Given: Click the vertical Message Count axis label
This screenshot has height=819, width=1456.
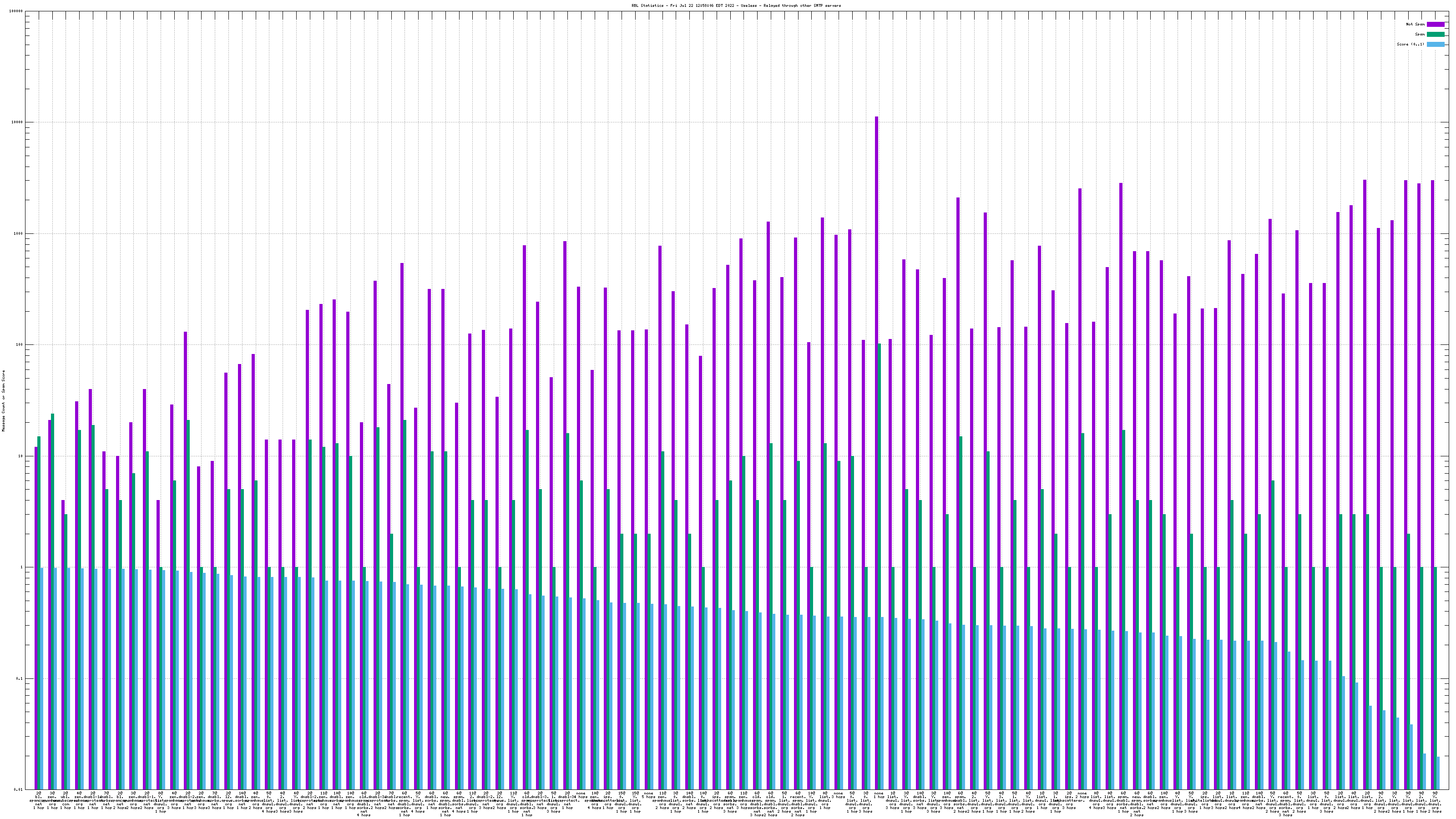Looking at the screenshot, I should [x=3, y=401].
